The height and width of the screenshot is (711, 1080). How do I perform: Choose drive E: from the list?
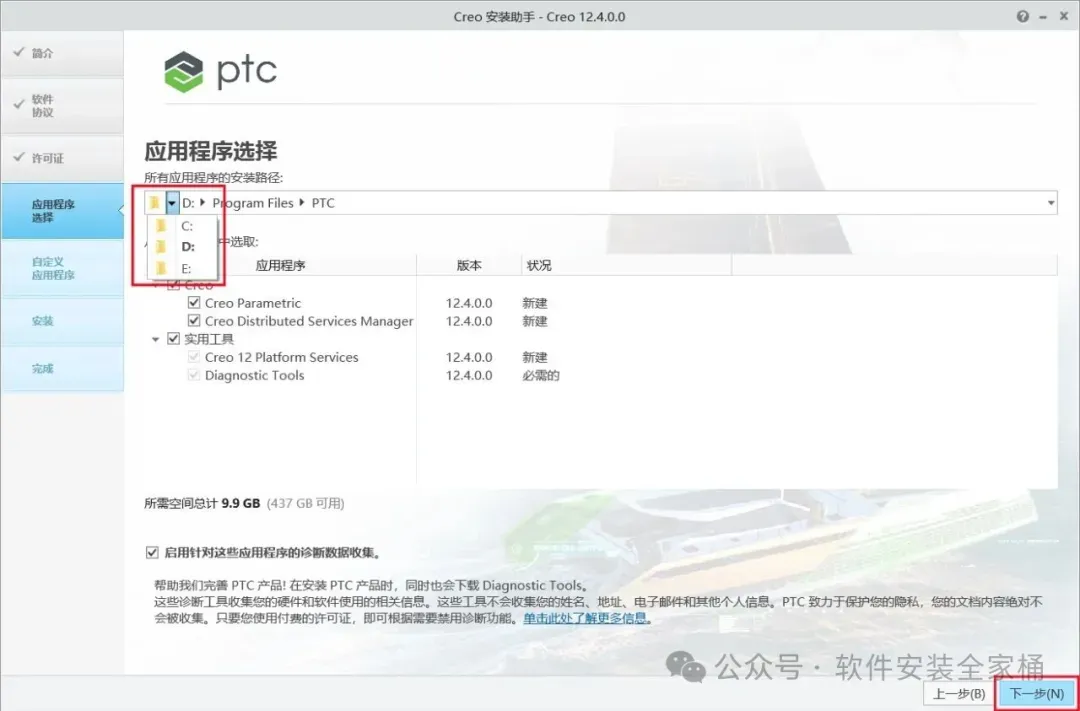pyautogui.click(x=186, y=269)
